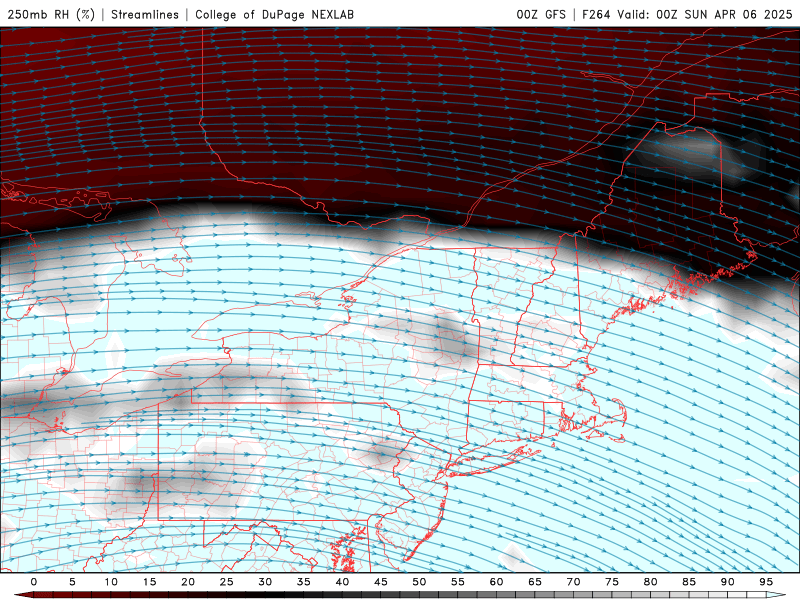Click the '90' colorbar value label
This screenshot has width=800, height=600.
[728, 582]
